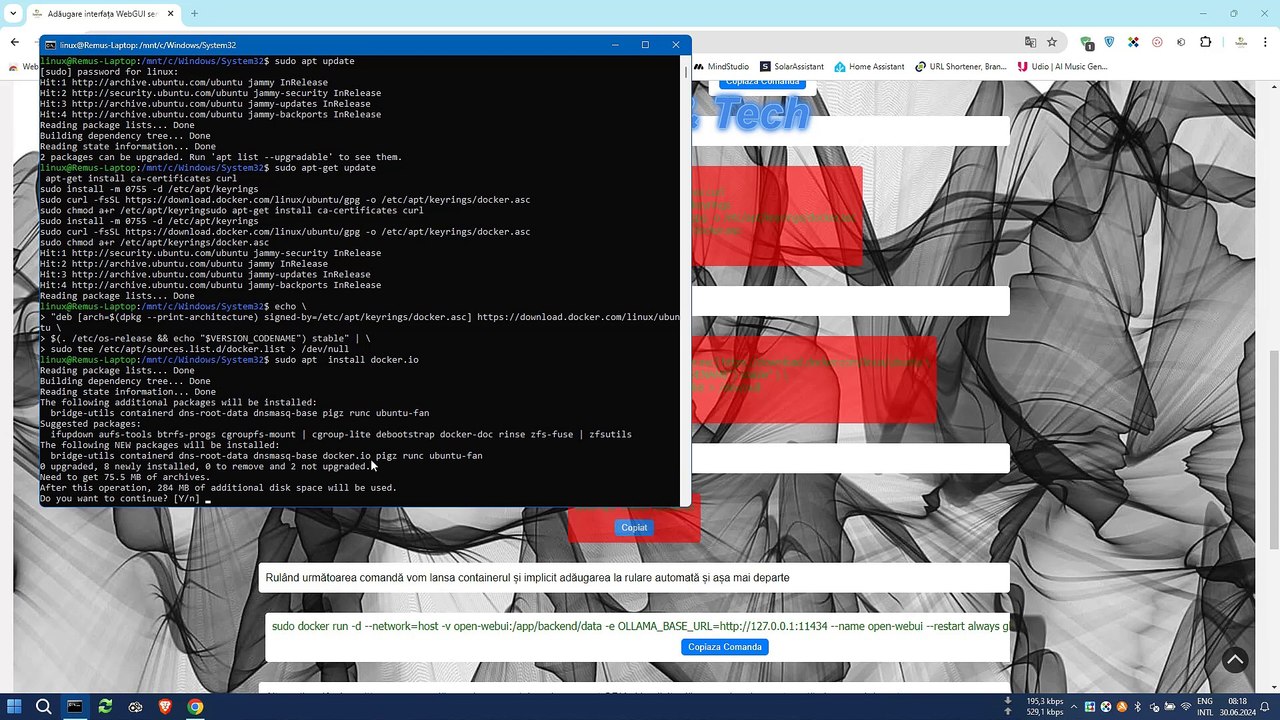Open the Wi-Fi network tray icon
The image size is (1280, 720).
click(1185, 707)
